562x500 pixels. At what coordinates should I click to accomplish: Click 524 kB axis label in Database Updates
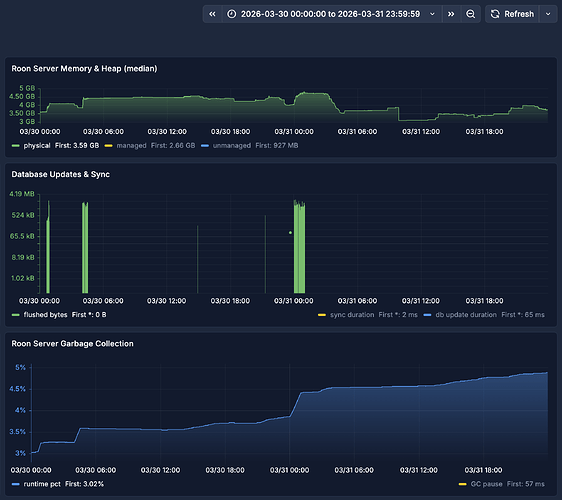pyautogui.click(x=23, y=215)
